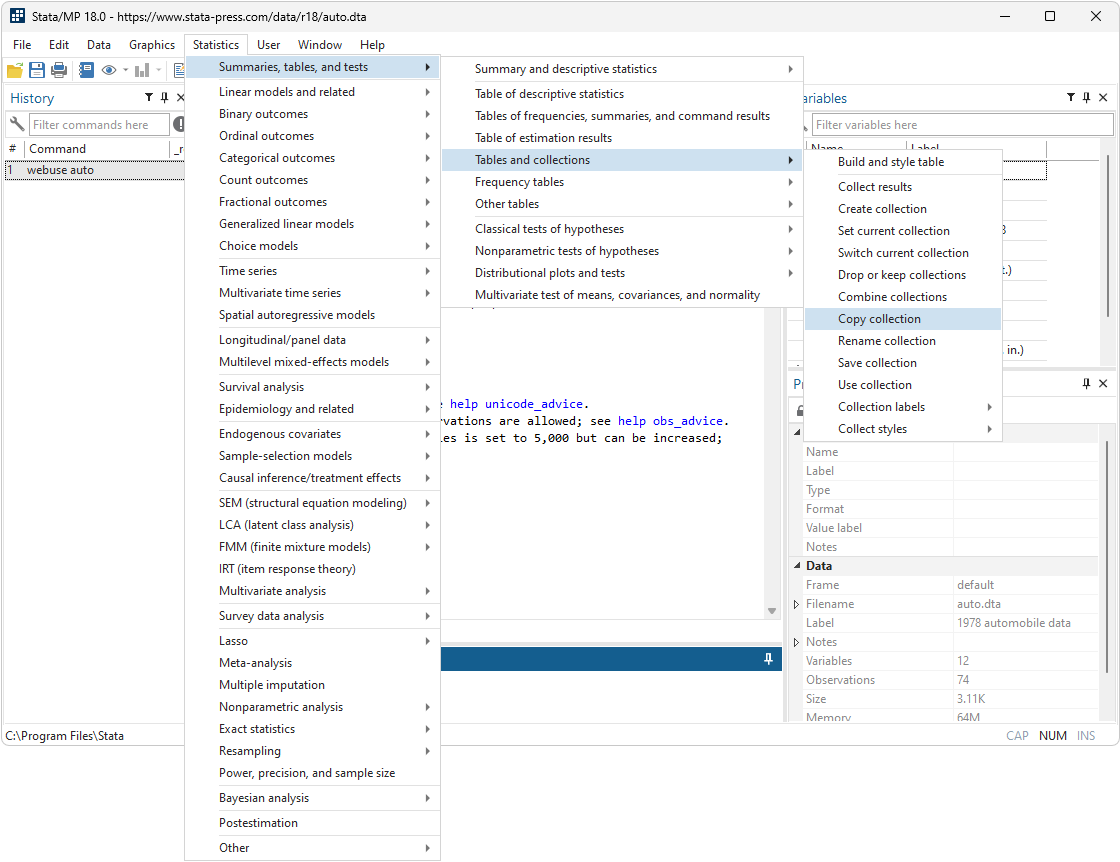Click the Results window scroll down arrow
The image size is (1120, 862).
772,611
